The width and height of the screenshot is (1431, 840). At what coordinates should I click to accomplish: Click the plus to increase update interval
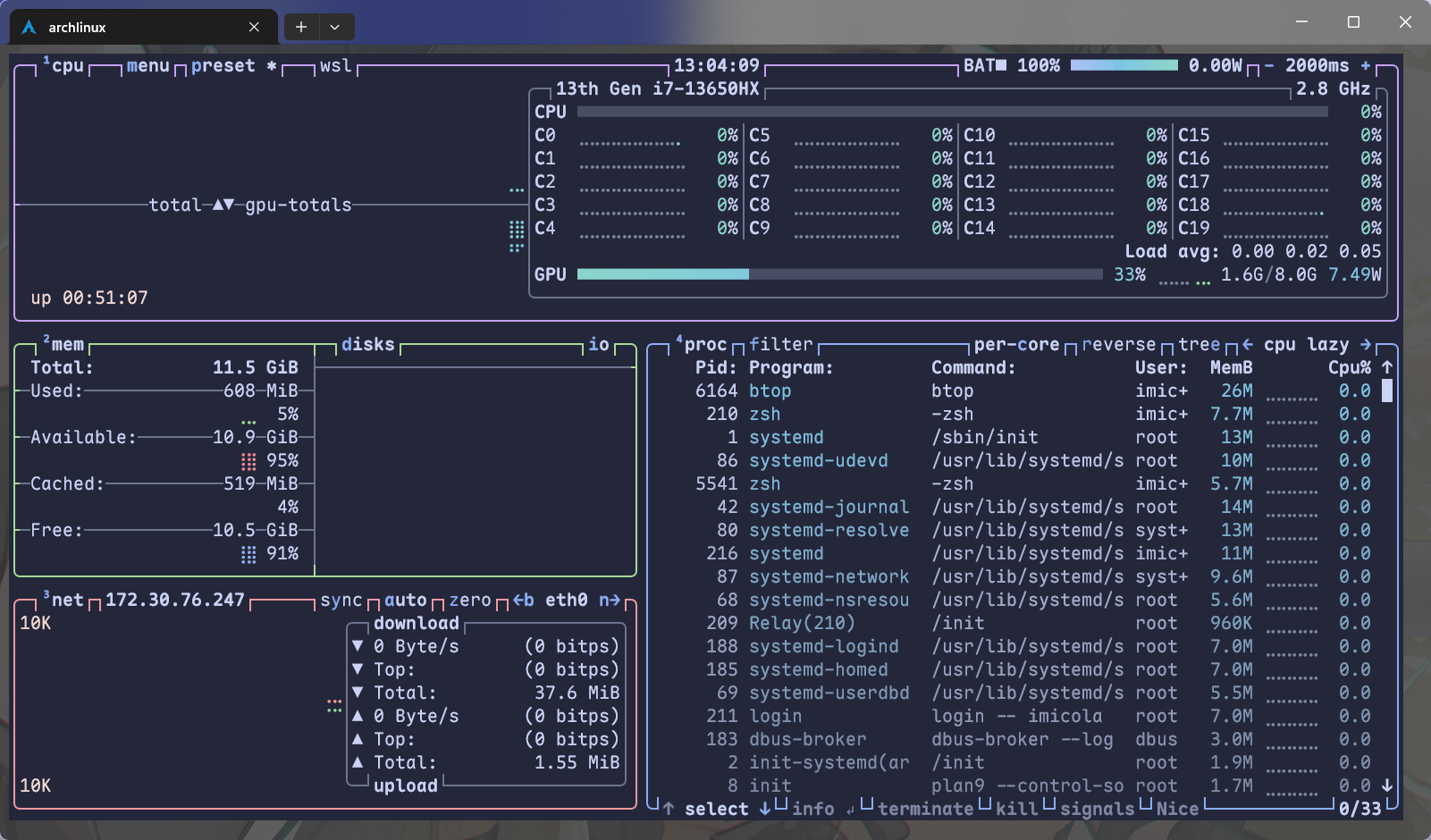[x=1365, y=66]
